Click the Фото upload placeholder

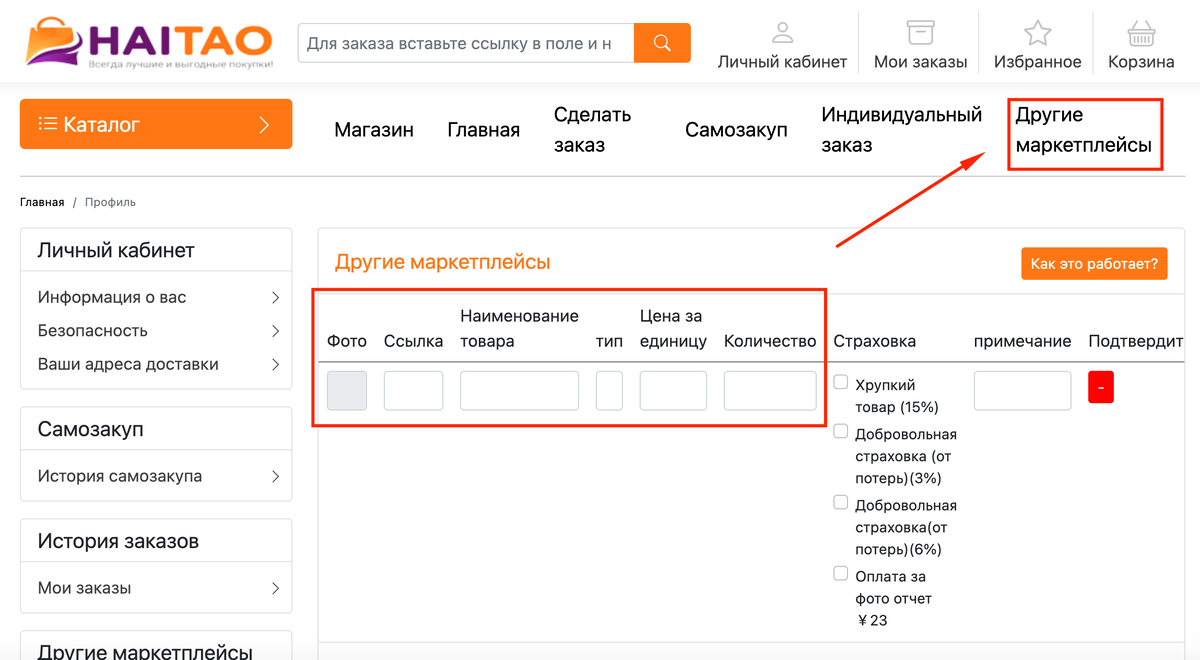coord(347,390)
